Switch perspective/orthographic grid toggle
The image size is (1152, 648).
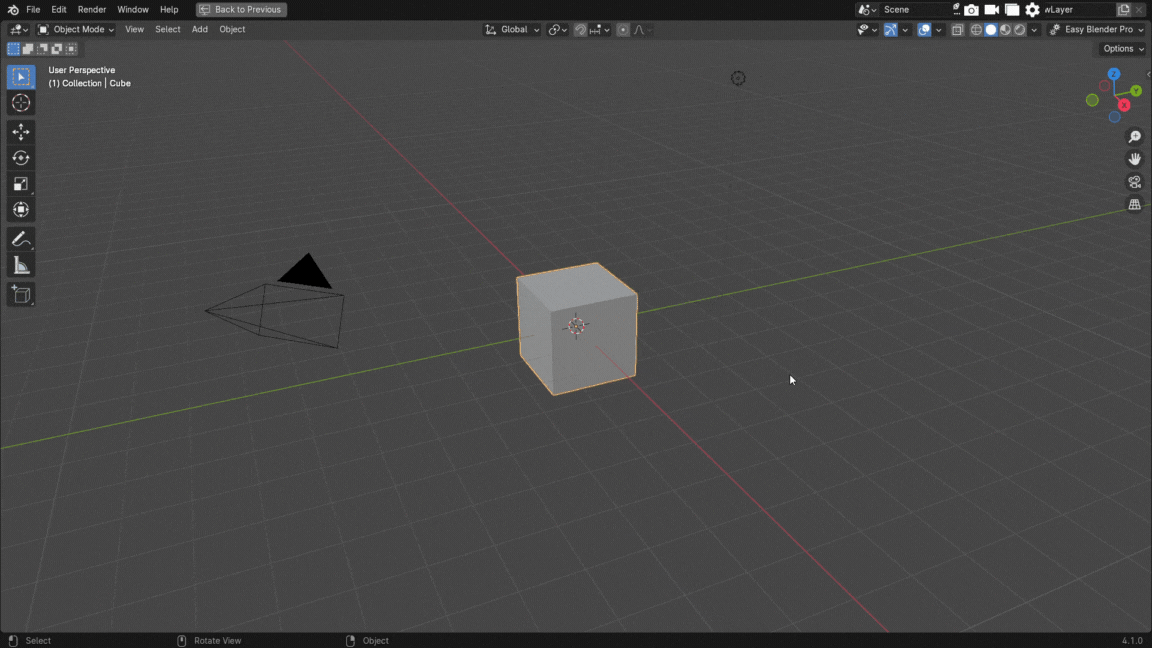pos(1134,205)
